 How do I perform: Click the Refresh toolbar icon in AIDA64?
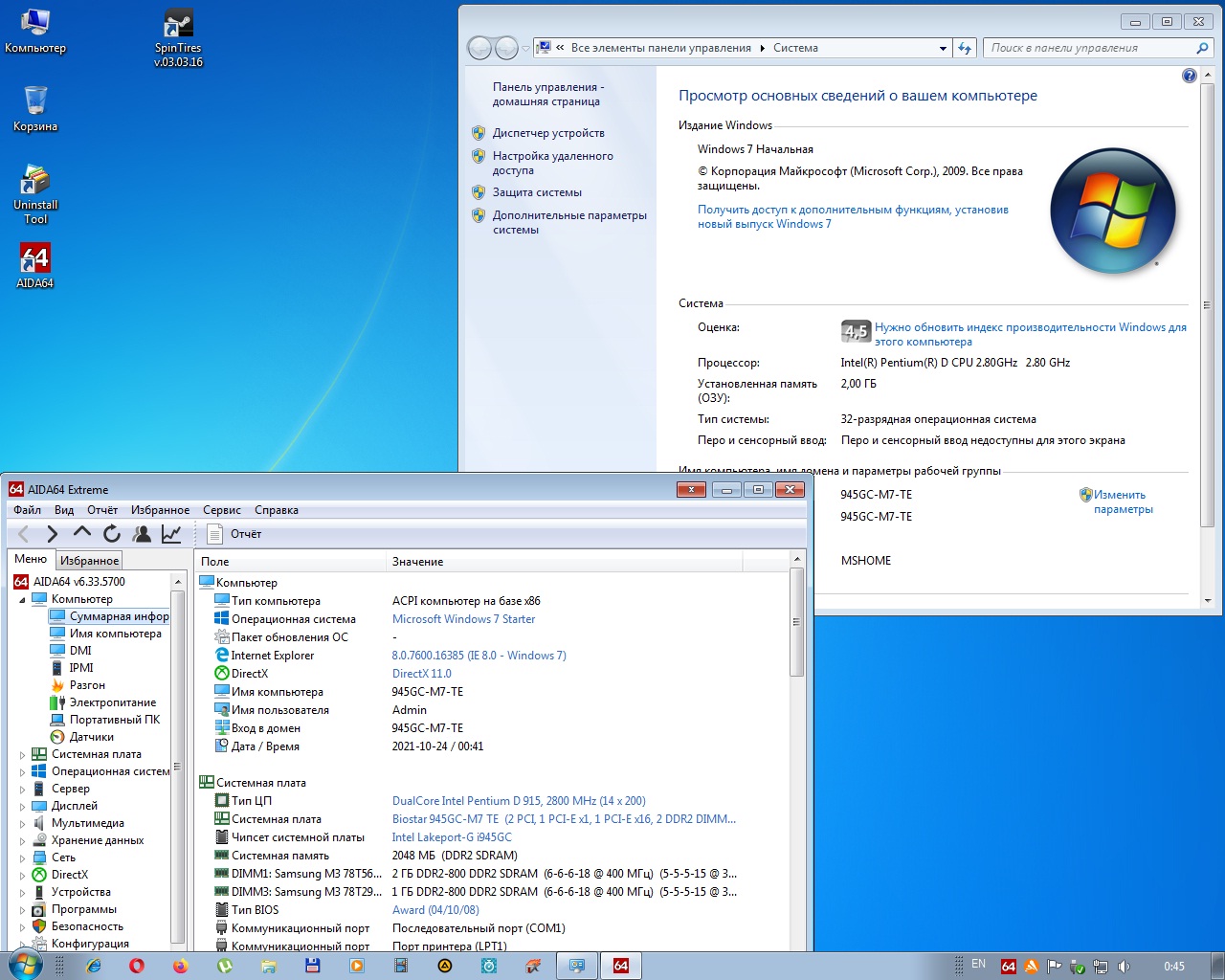[x=112, y=534]
